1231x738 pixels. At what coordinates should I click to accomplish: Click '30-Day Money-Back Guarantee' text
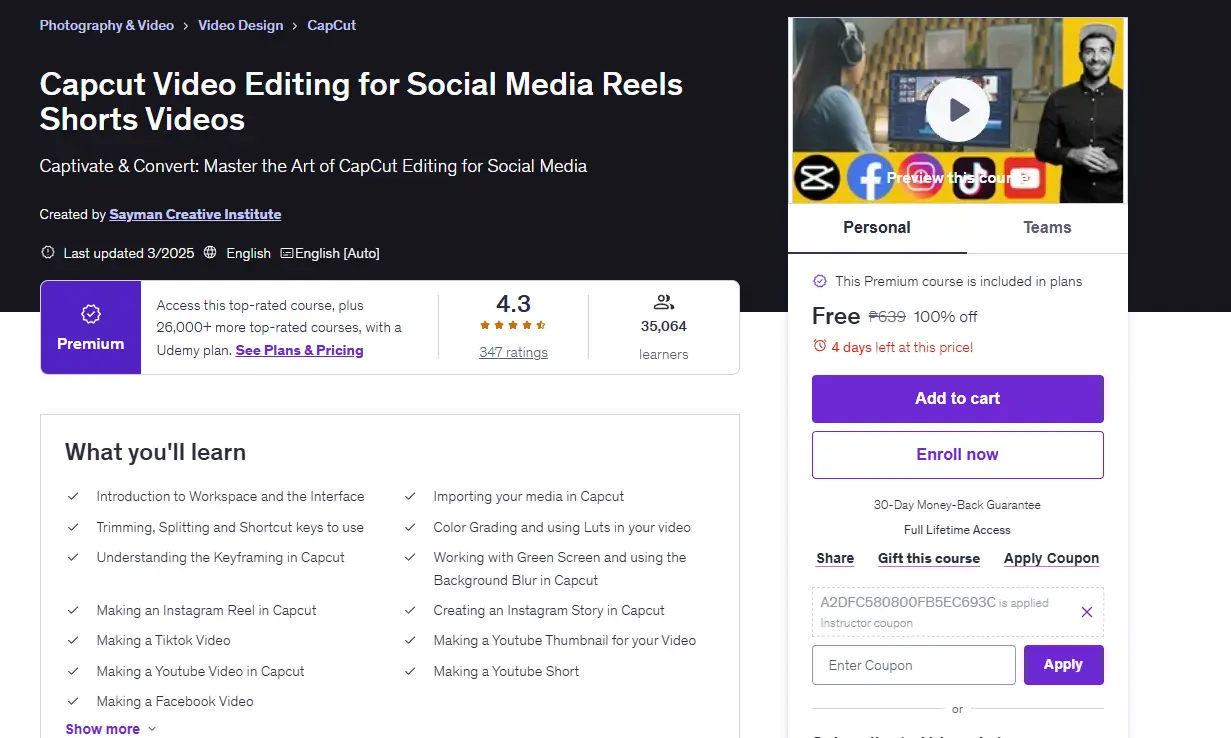click(x=957, y=505)
